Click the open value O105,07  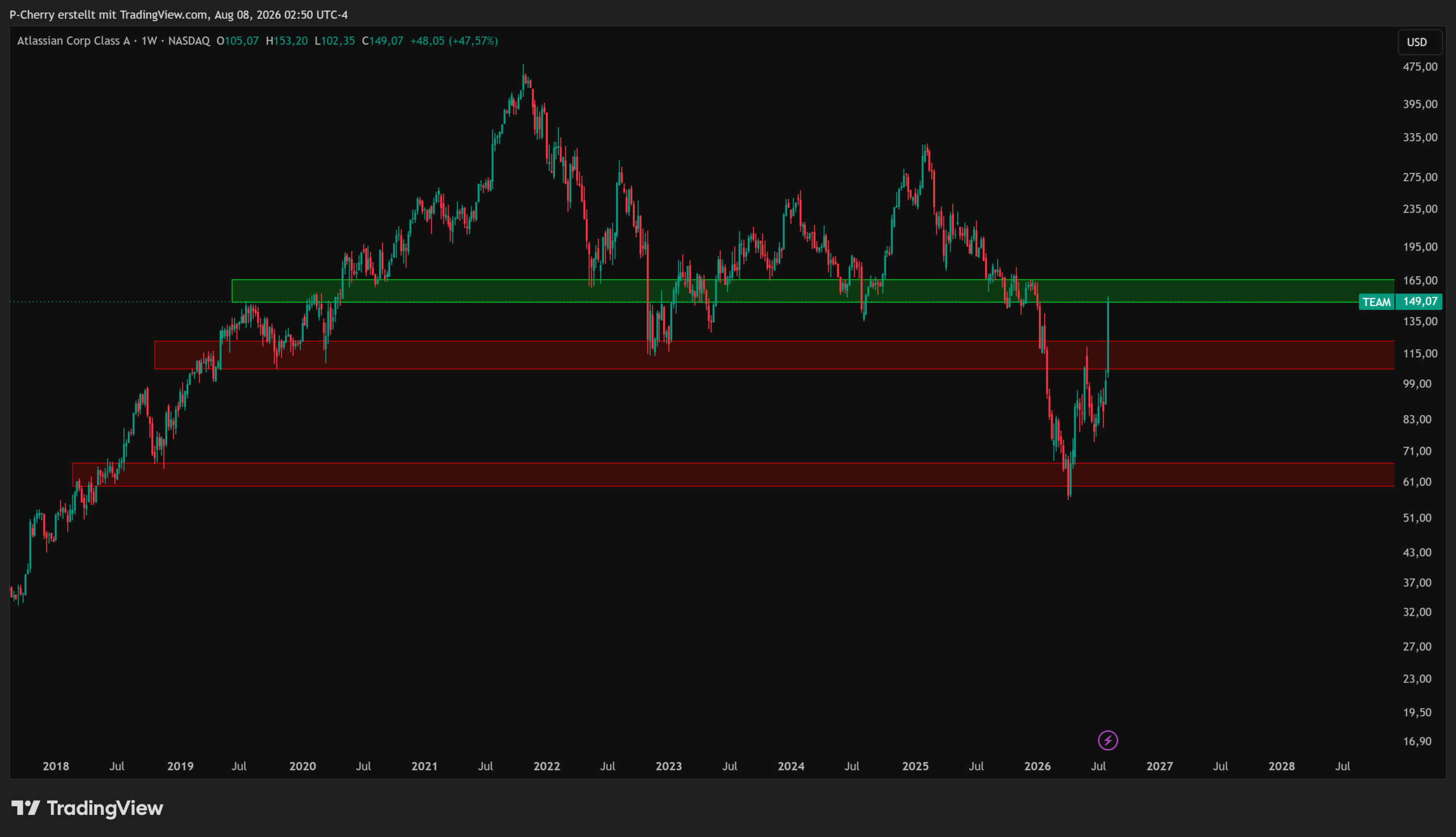[x=237, y=41]
